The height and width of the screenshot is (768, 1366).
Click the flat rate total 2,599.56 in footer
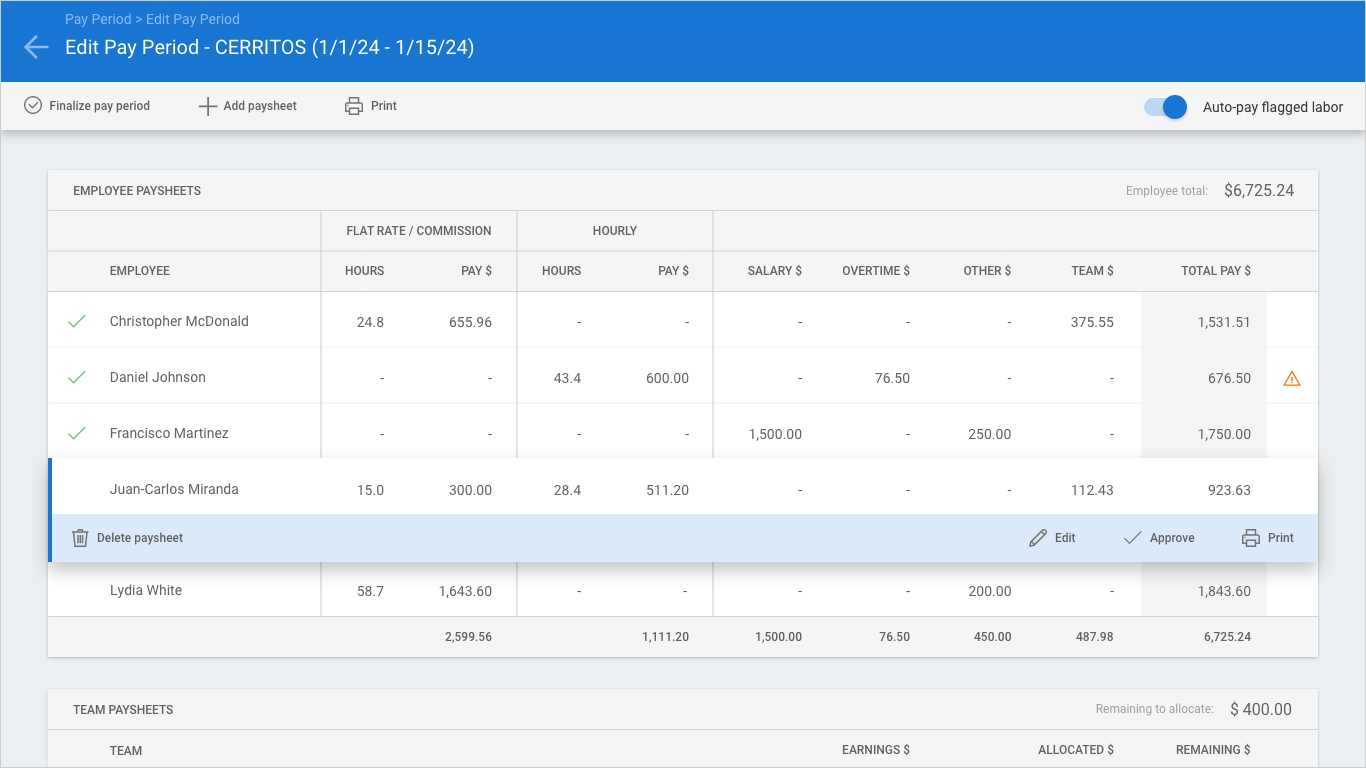click(468, 637)
